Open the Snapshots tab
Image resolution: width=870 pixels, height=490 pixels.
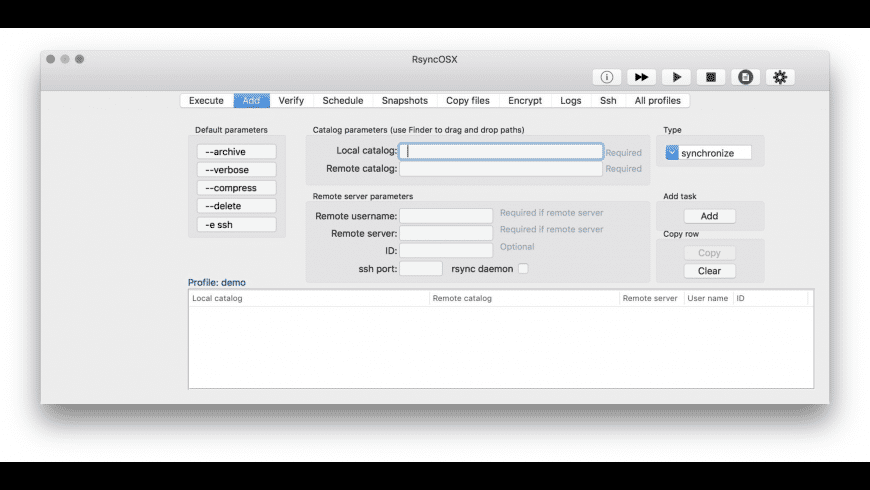point(405,100)
